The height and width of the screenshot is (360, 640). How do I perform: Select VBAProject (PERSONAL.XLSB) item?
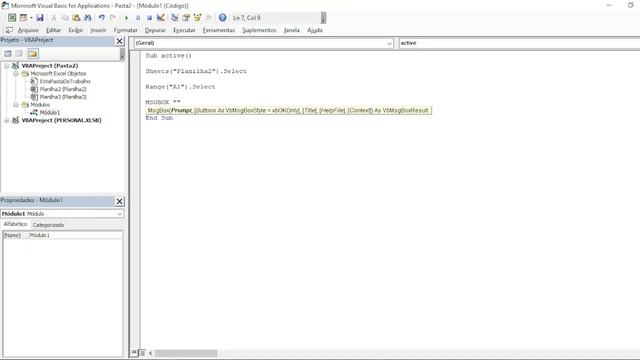61,120
